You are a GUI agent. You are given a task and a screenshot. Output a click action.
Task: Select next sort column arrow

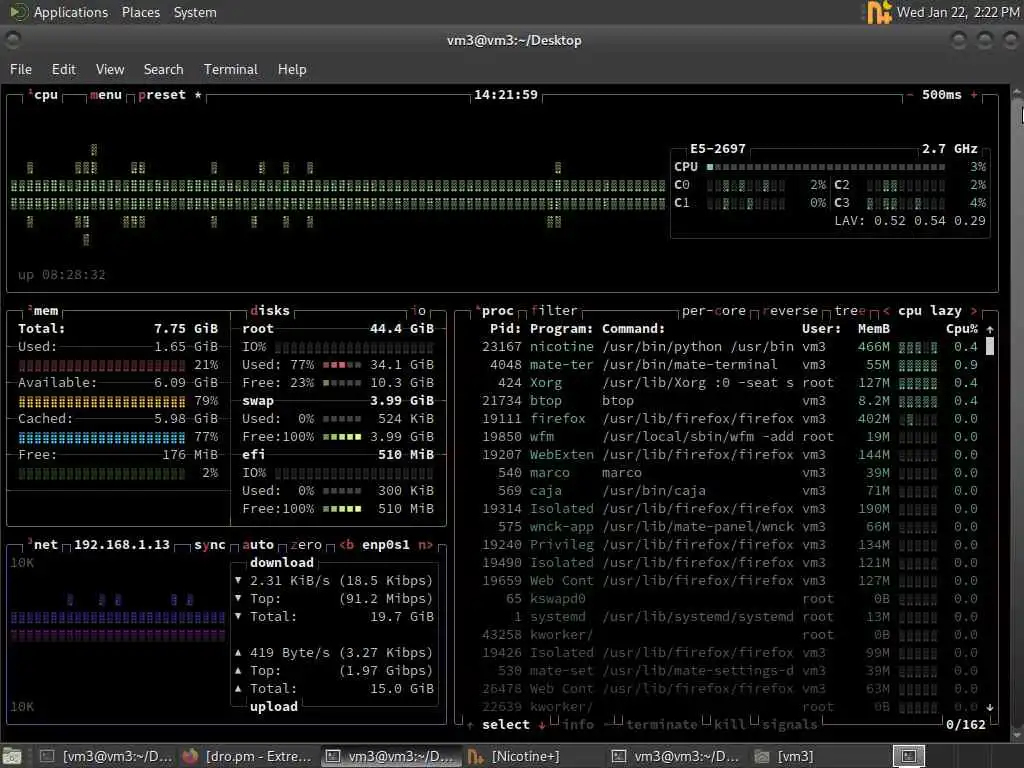point(974,311)
